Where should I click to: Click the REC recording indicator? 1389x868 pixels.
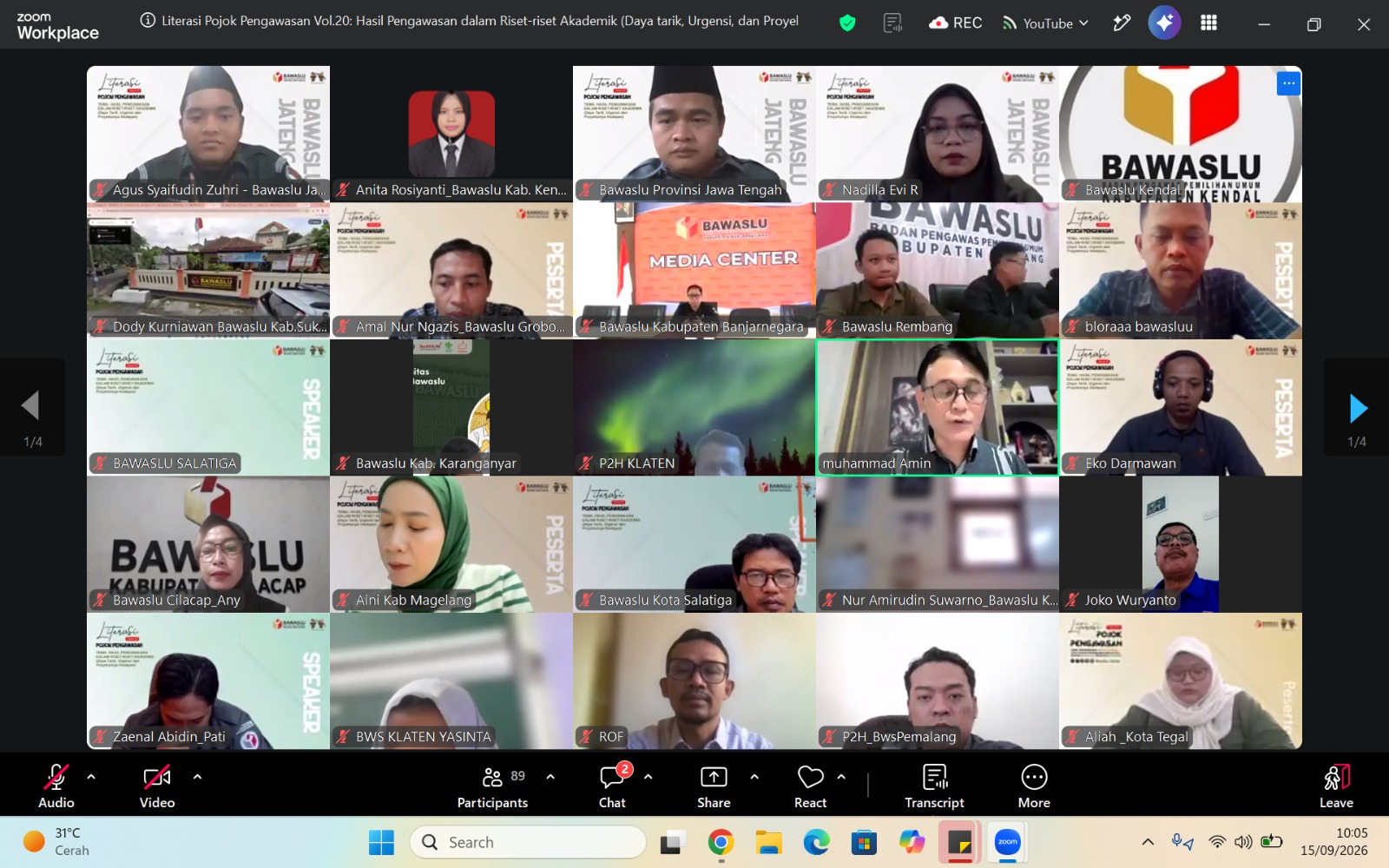(955, 23)
